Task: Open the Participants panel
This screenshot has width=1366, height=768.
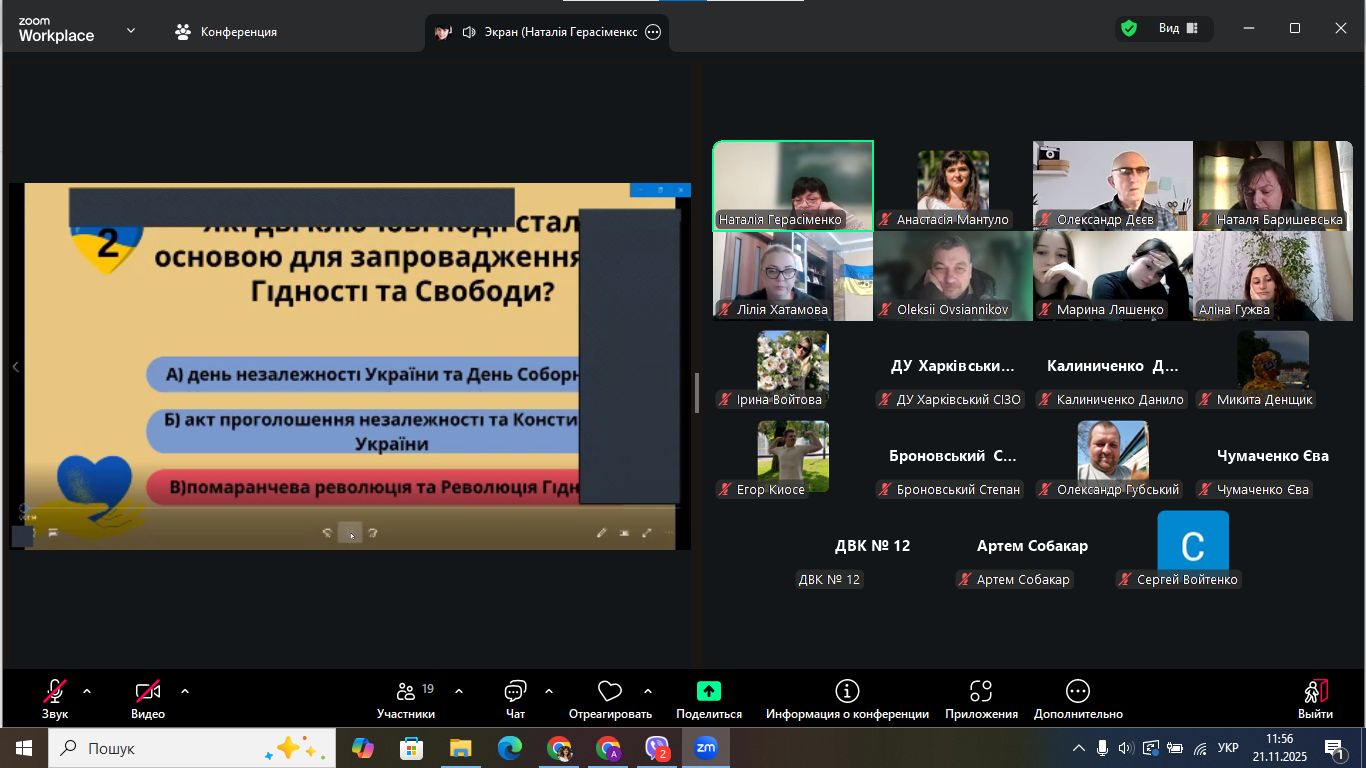Action: [406, 698]
